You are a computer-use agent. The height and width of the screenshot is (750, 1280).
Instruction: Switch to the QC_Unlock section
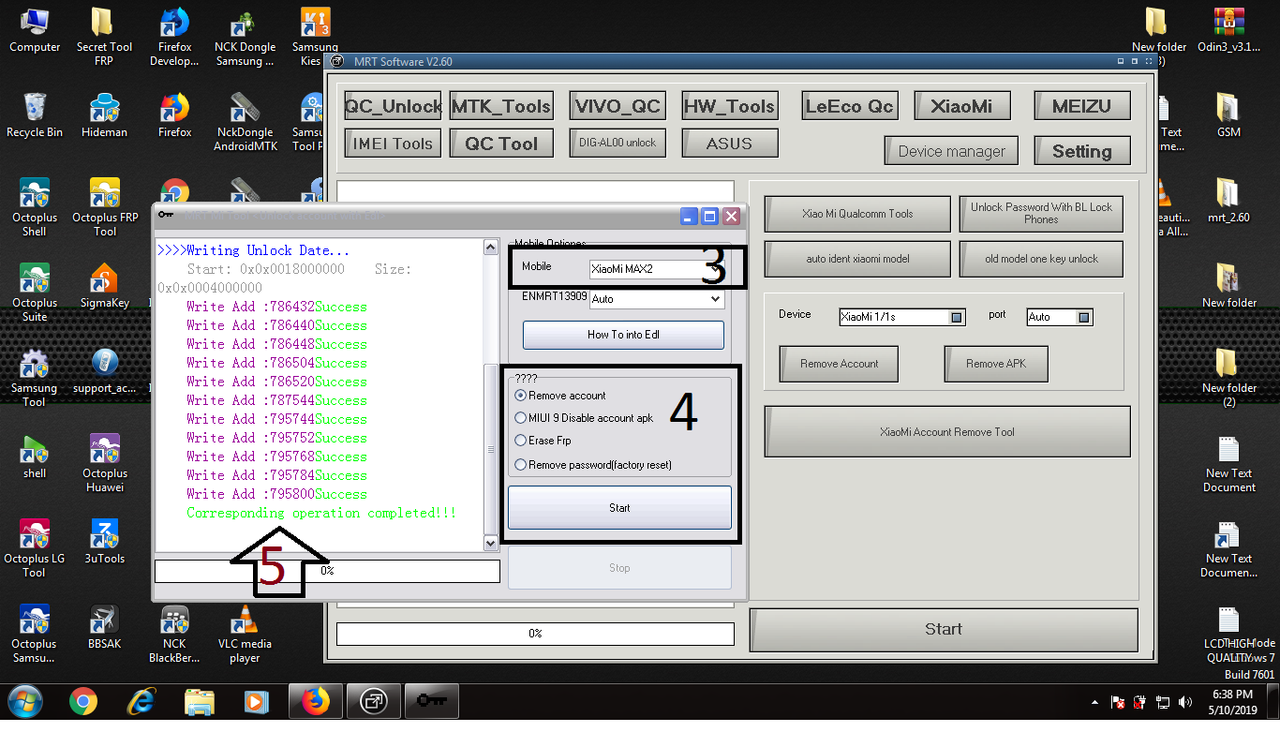393,106
